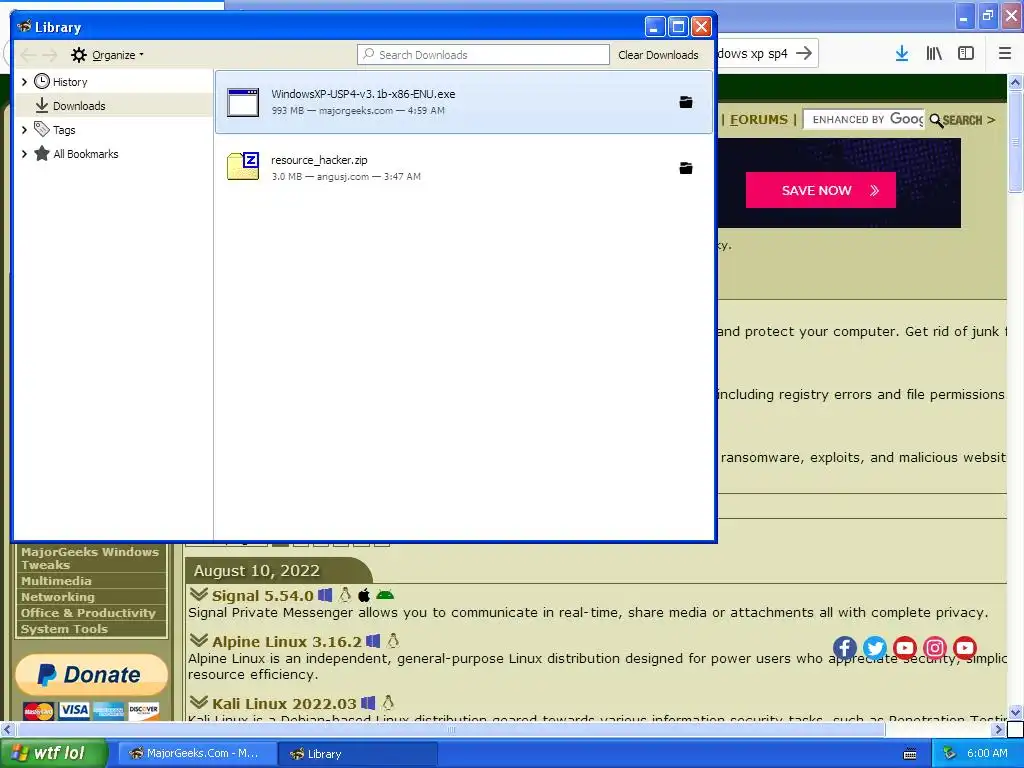The width and height of the screenshot is (1024, 768).
Task: Click Android icon next to Signal
Action: [x=385, y=595]
